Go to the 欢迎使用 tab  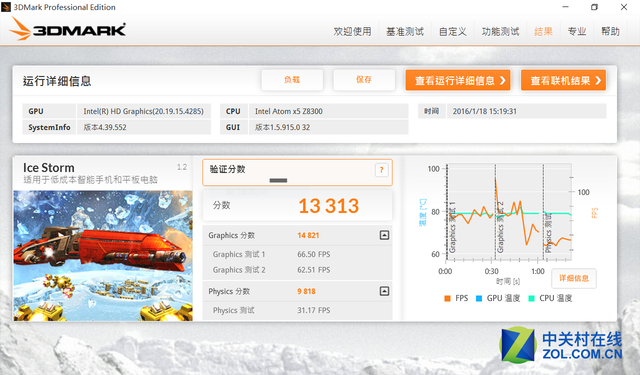(353, 31)
